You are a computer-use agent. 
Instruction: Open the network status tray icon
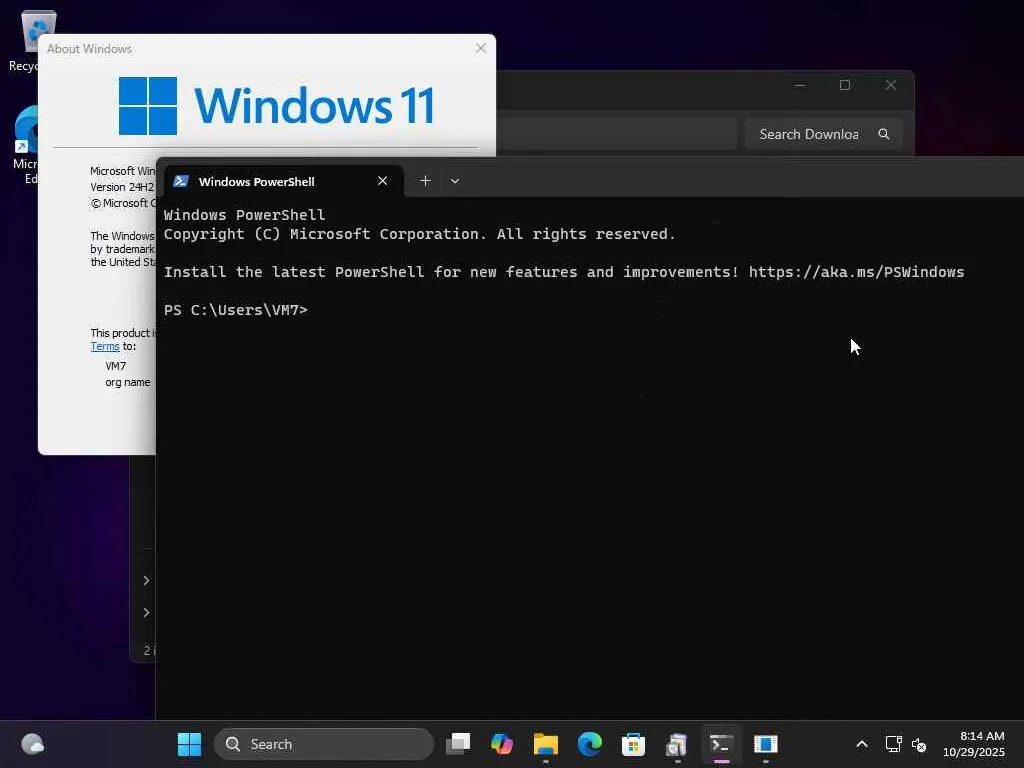click(x=893, y=744)
